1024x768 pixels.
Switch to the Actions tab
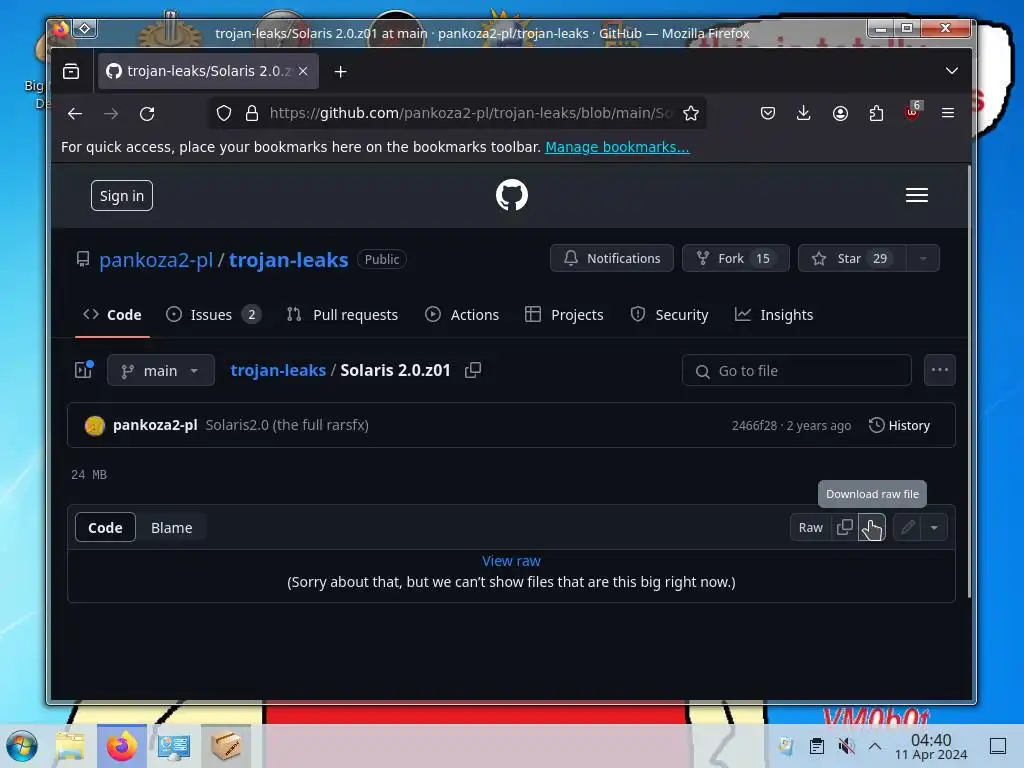click(462, 315)
